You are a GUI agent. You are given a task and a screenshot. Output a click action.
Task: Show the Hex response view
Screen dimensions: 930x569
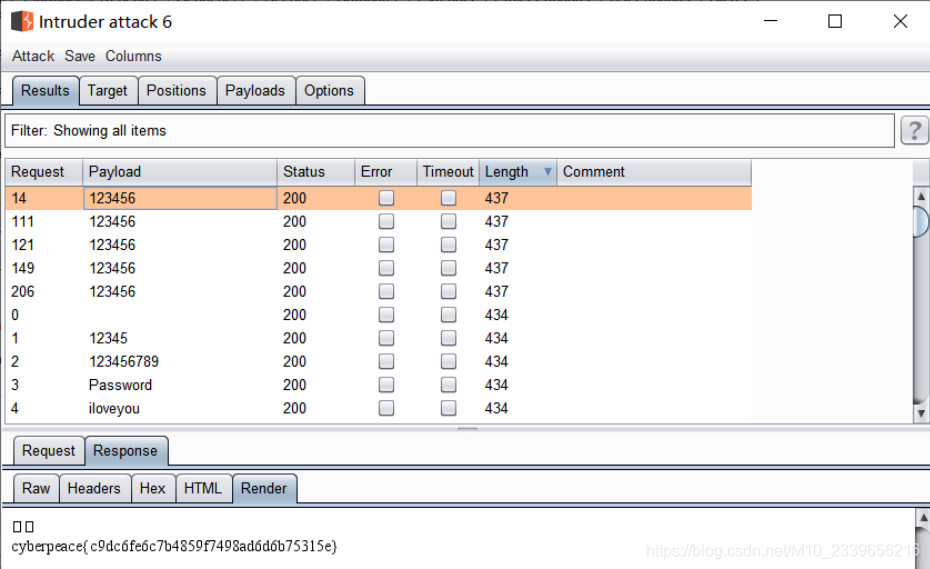click(153, 488)
